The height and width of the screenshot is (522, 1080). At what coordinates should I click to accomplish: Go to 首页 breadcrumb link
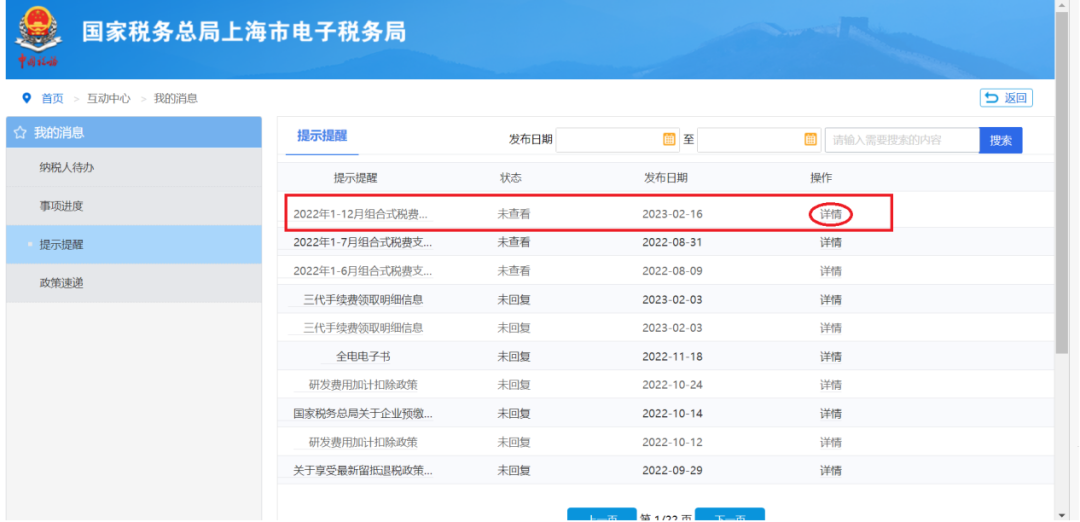pos(52,98)
